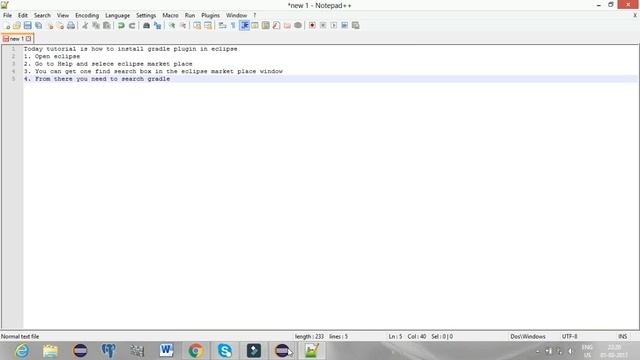Click the Zoom Out toolbar icon
The image size is (640, 360).
(x=183, y=26)
